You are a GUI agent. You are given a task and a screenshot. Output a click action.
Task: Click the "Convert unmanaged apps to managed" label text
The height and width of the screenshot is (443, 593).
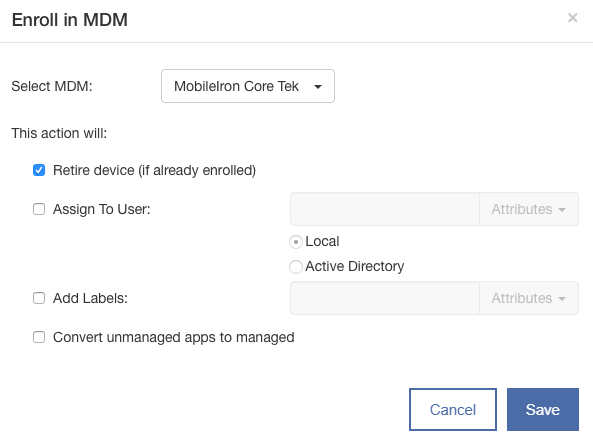174,337
